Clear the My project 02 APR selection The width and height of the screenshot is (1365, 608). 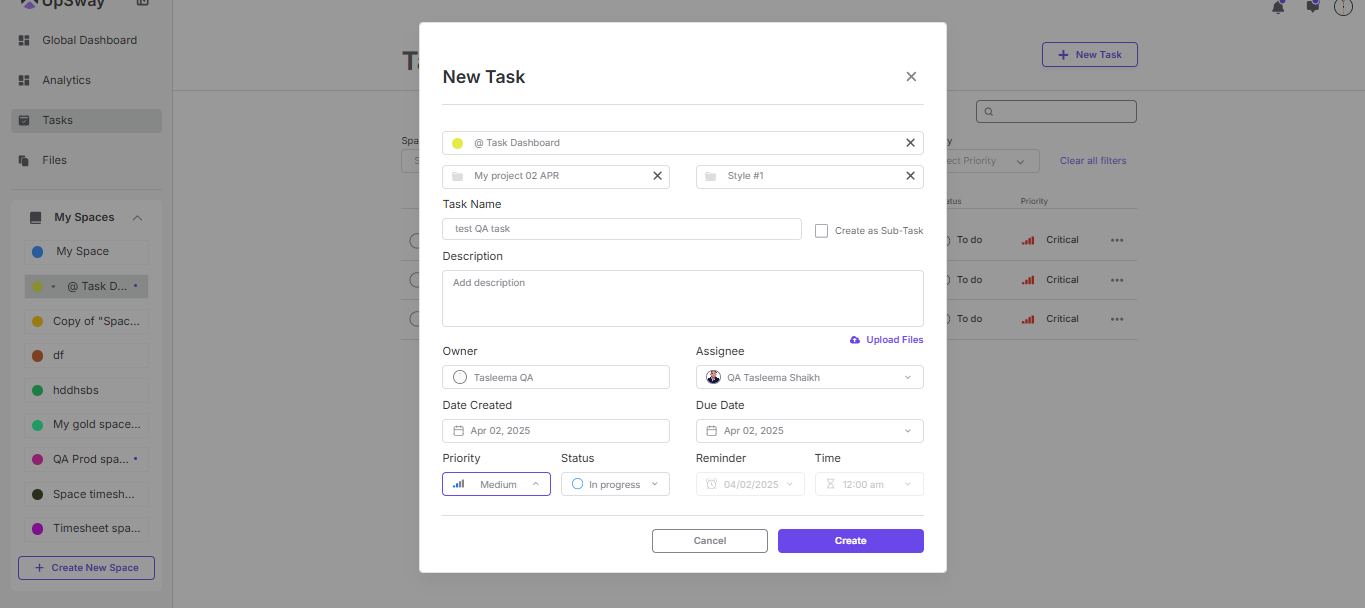tap(657, 176)
